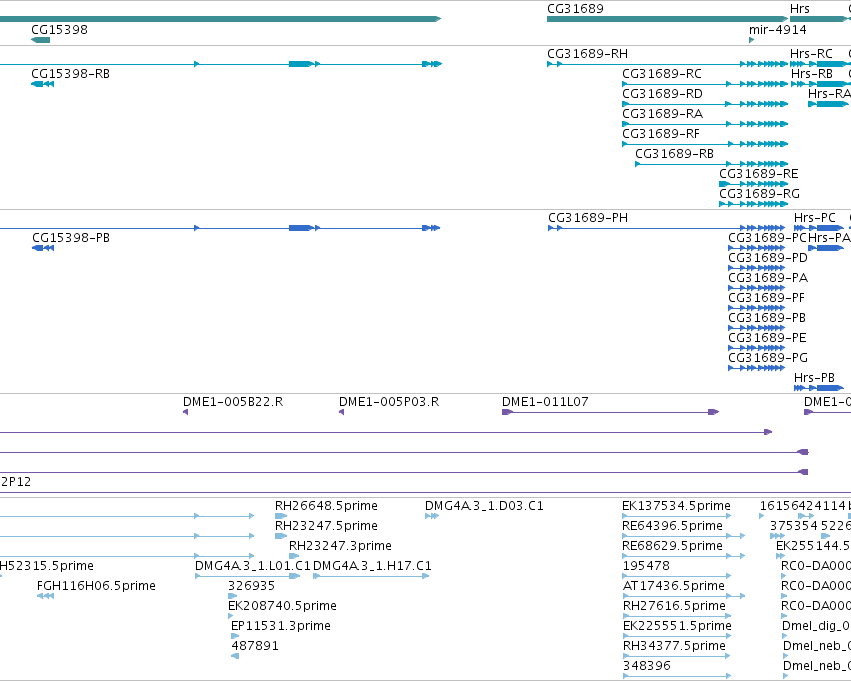Select the EP11531.3prime label
This screenshot has width=851, height=681.
tap(281, 626)
